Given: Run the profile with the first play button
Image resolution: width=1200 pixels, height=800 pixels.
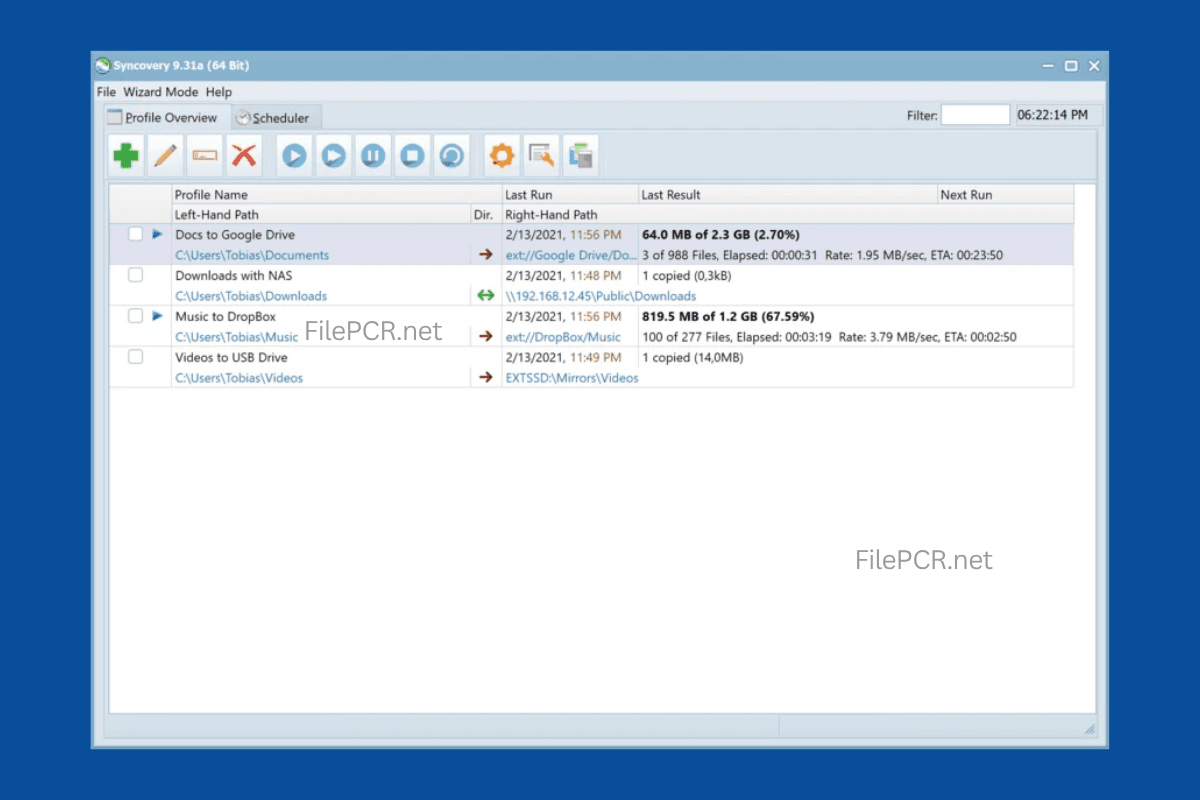Looking at the screenshot, I should pos(294,156).
